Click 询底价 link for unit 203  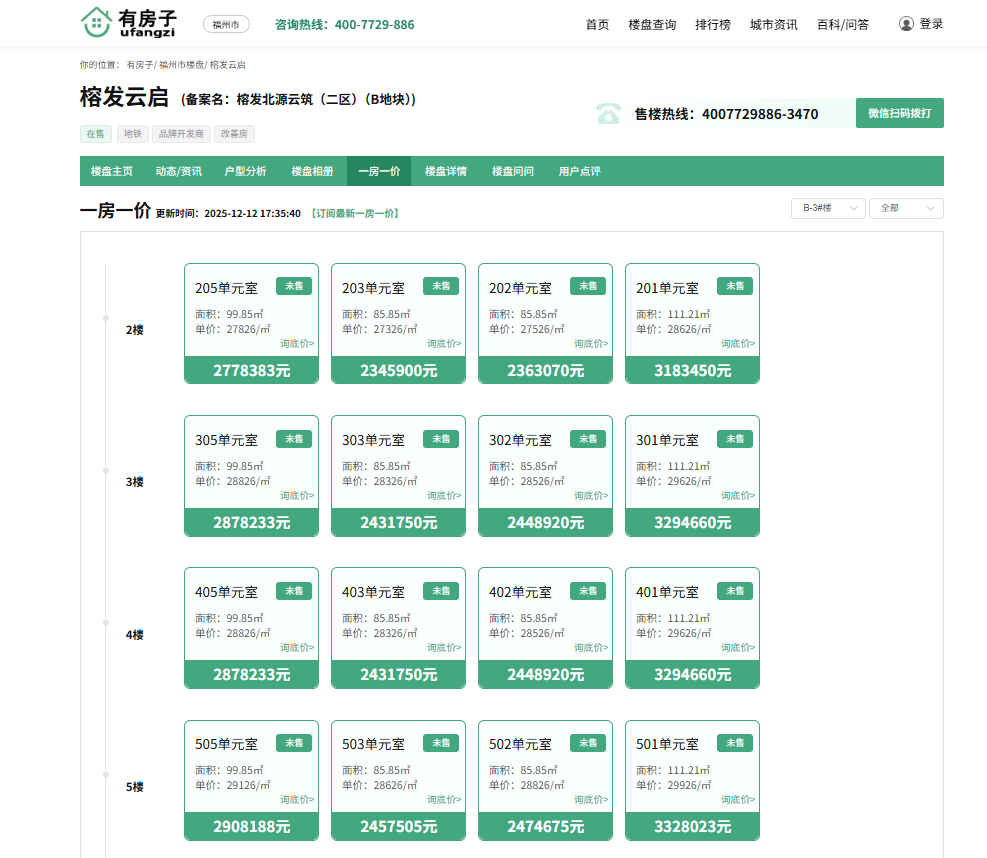444,343
